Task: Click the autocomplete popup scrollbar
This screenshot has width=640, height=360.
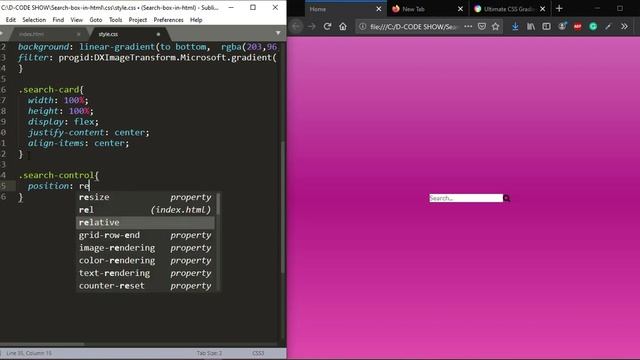Action: tap(218, 204)
